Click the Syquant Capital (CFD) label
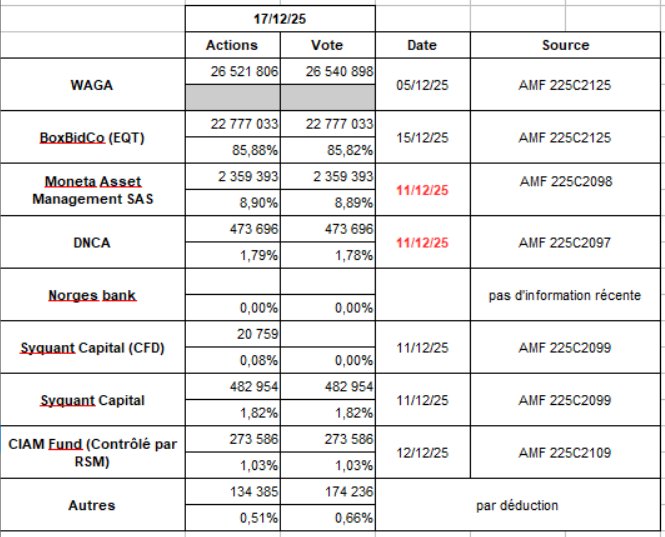665x537 pixels. (x=92, y=348)
